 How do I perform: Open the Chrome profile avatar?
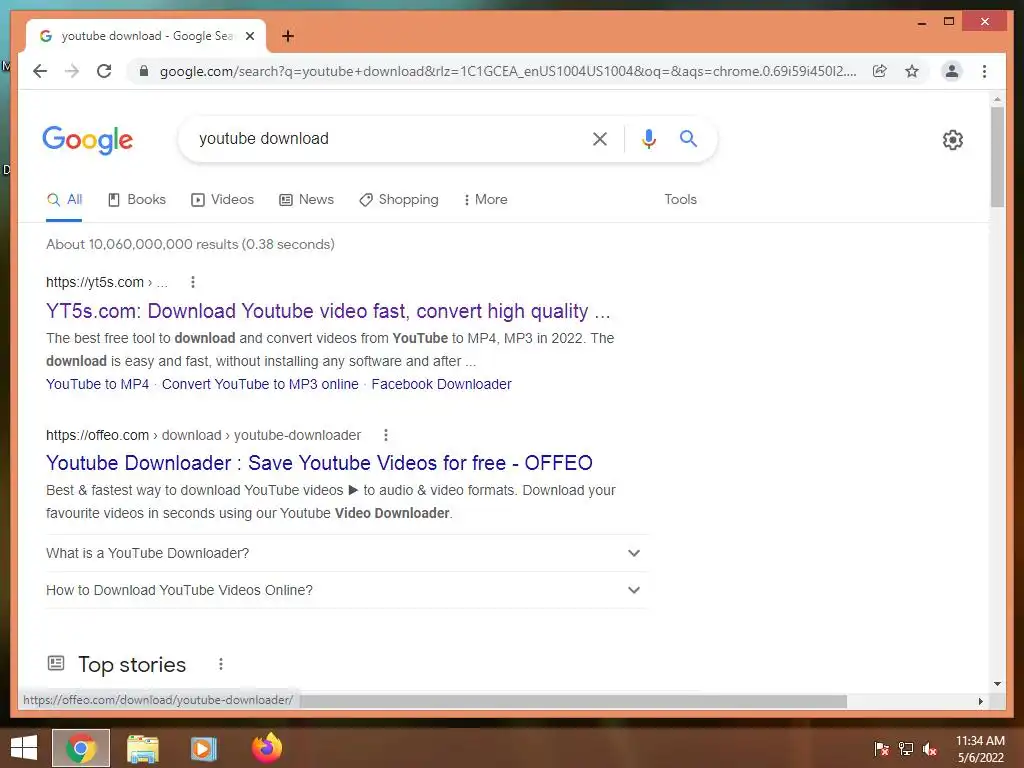(952, 71)
